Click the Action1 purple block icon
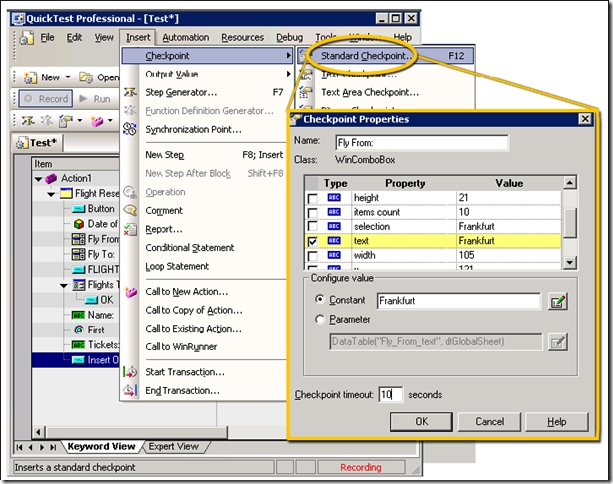The image size is (613, 484). click(51, 179)
